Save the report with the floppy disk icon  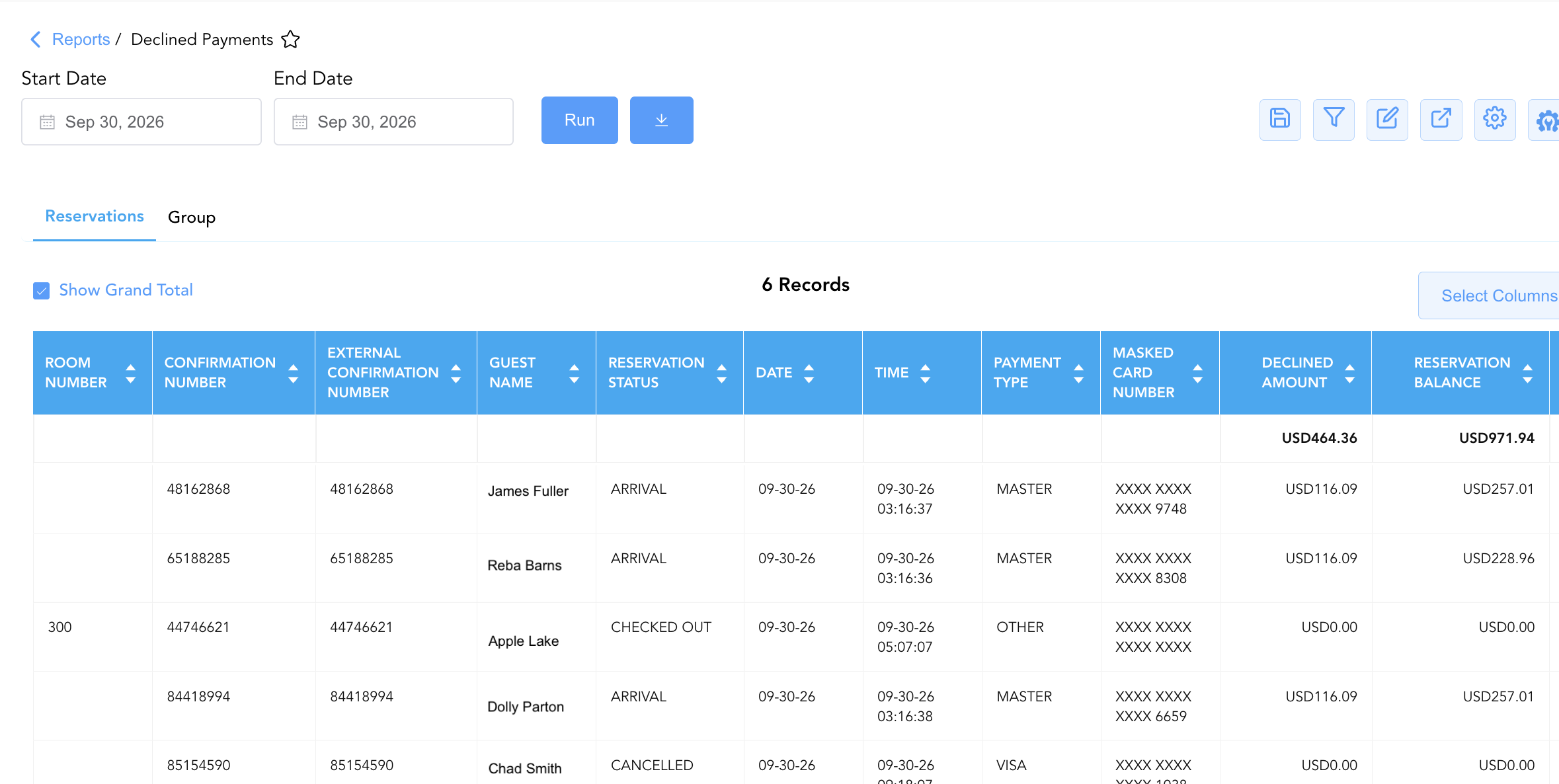tap(1280, 120)
